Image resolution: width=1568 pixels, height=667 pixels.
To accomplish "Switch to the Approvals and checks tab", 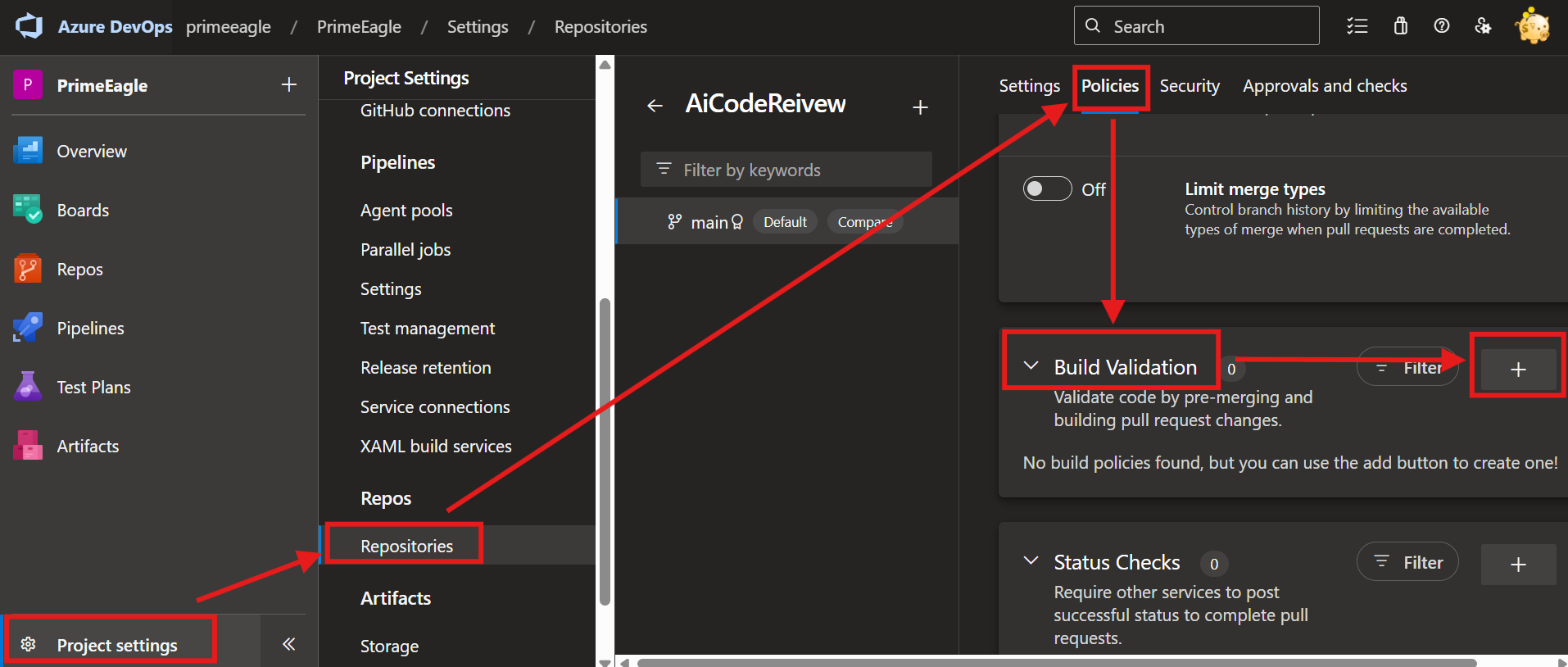I will click(x=1325, y=86).
